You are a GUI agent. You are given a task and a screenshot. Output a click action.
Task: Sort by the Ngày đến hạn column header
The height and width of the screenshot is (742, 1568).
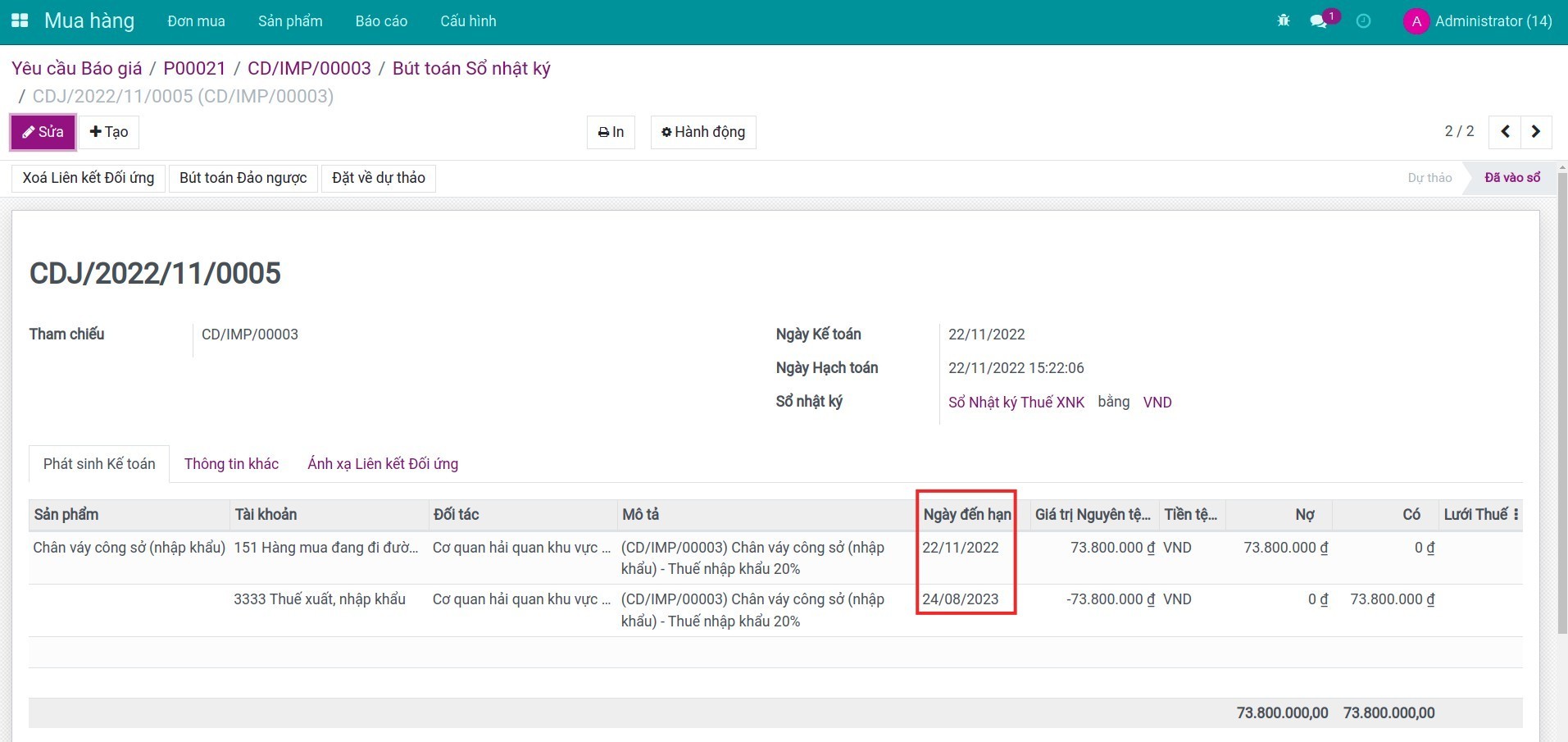(x=967, y=515)
